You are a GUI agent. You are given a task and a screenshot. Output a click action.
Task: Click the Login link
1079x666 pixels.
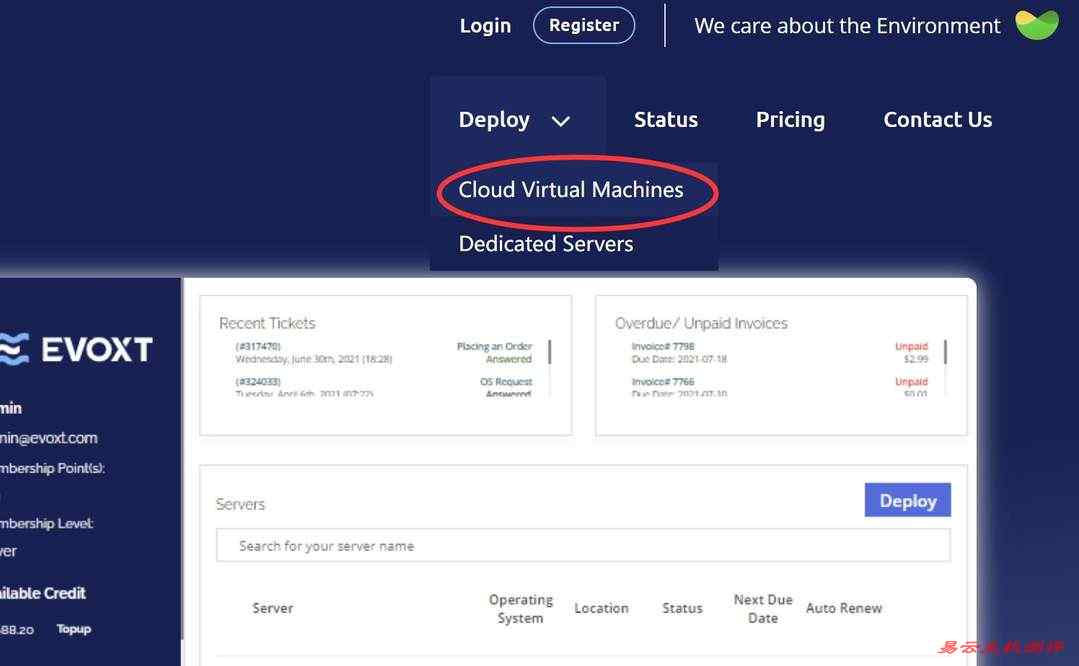tap(485, 26)
